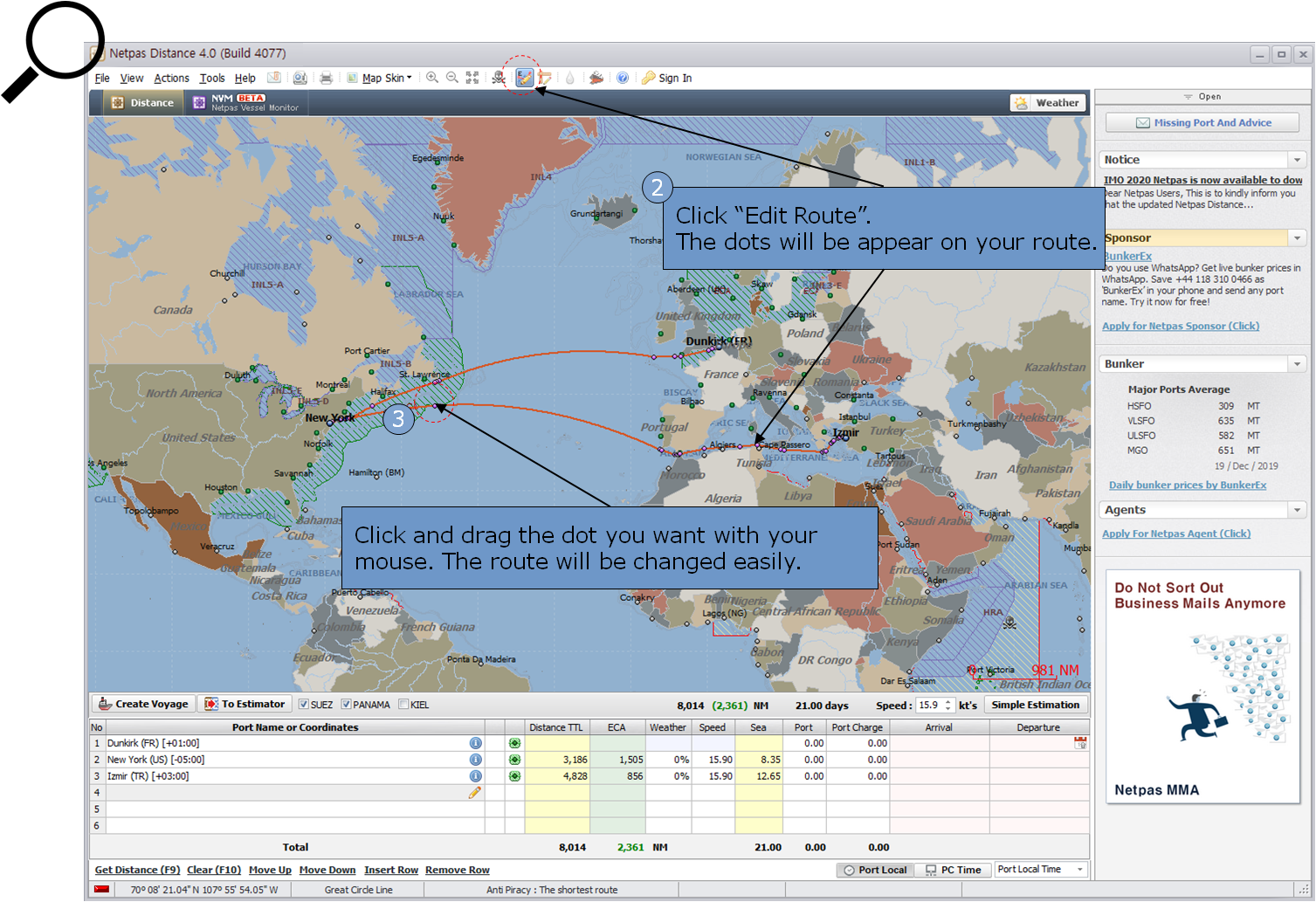Open Daily bunker prices by BunkerEx link

point(1188,485)
